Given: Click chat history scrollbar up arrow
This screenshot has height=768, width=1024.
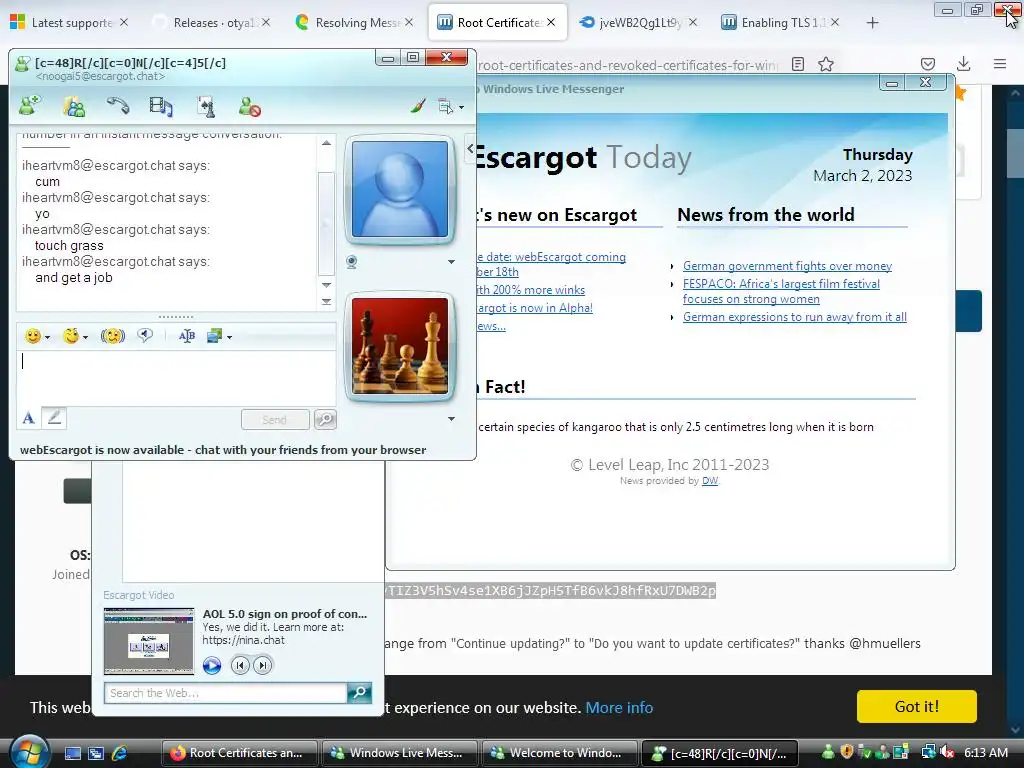Looking at the screenshot, I should pos(326,143).
